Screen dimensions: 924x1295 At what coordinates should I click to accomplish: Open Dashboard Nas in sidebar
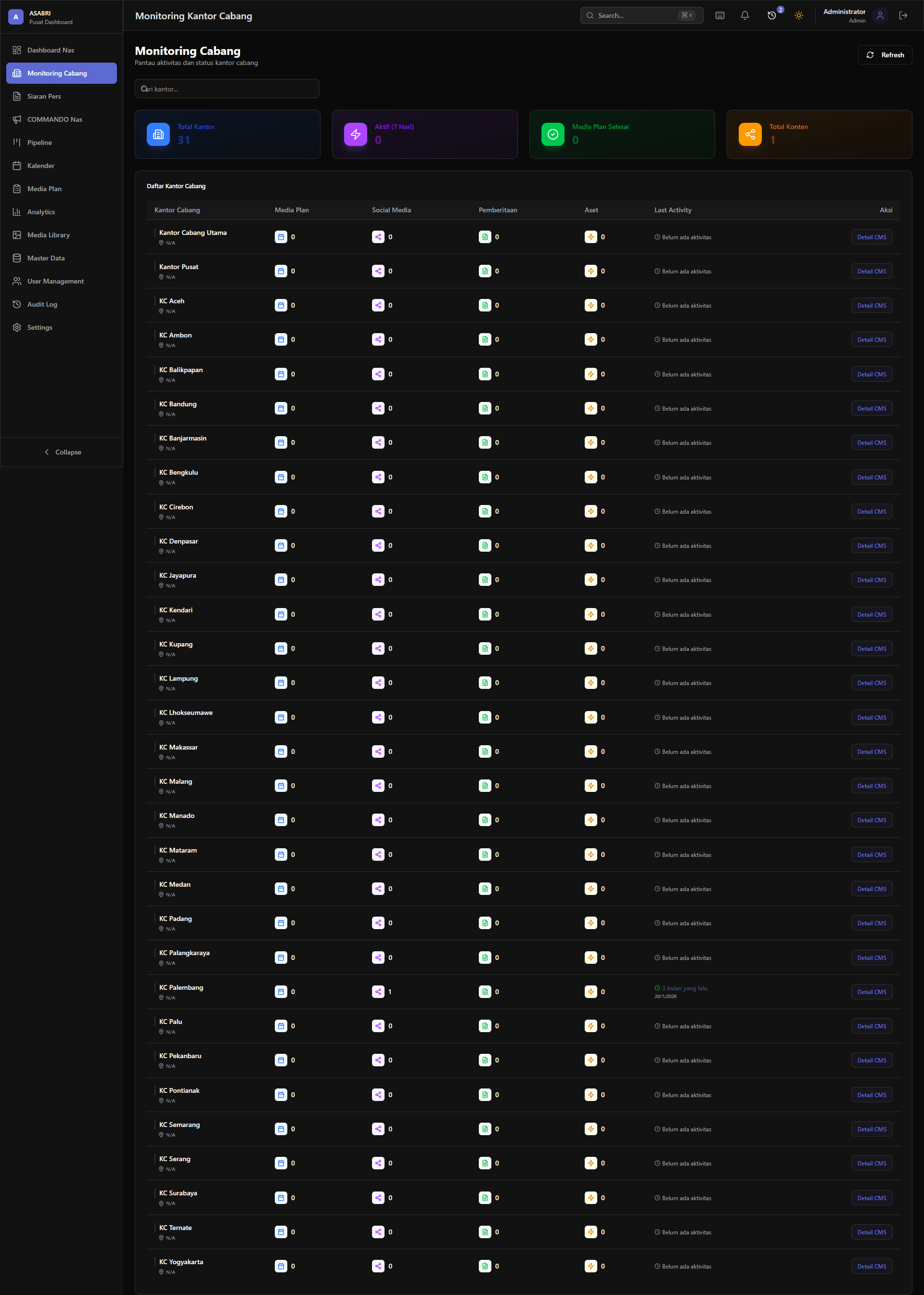[62, 50]
